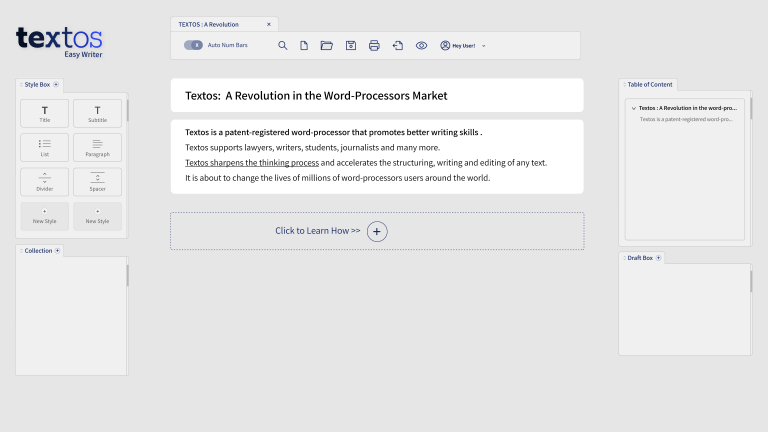
Task: Click the bold 'Textos is a patent-registered' line
Action: 334,132
